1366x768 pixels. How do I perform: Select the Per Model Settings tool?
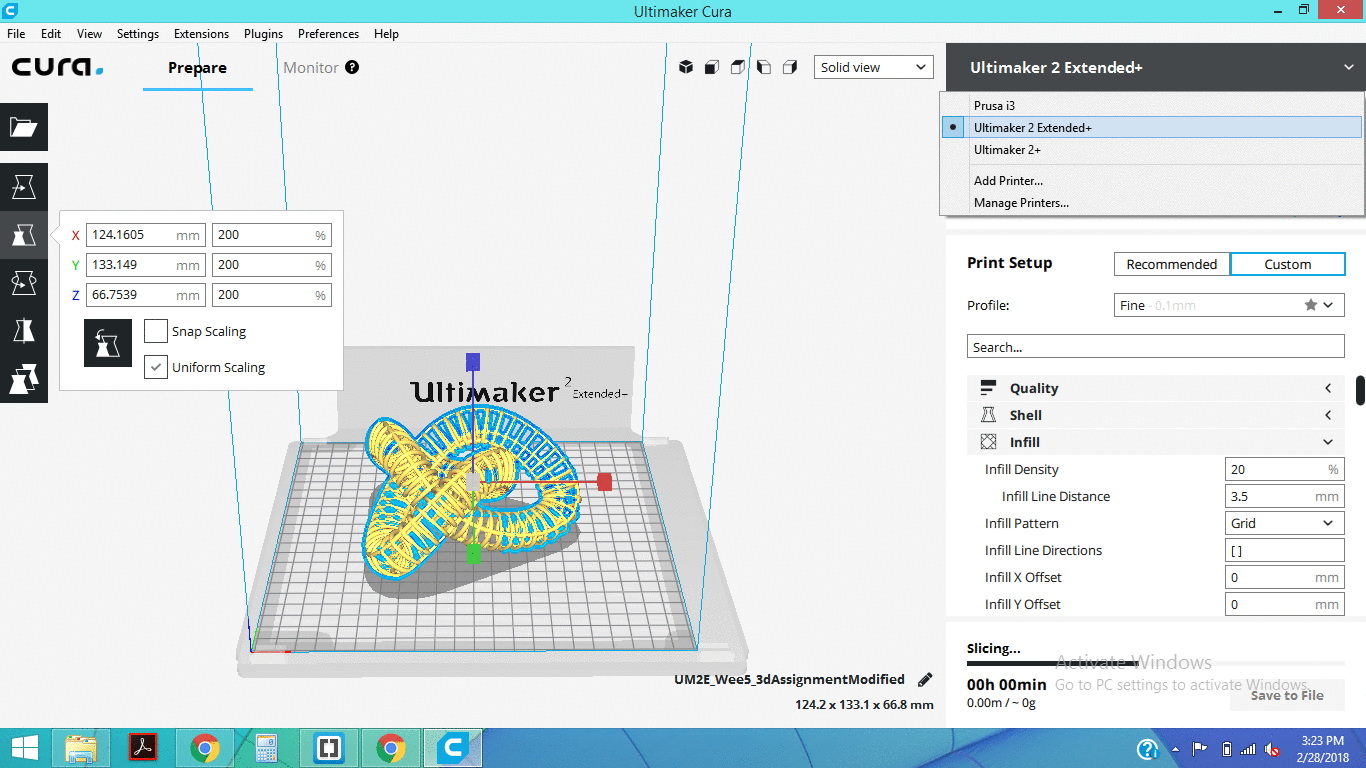pyautogui.click(x=24, y=379)
